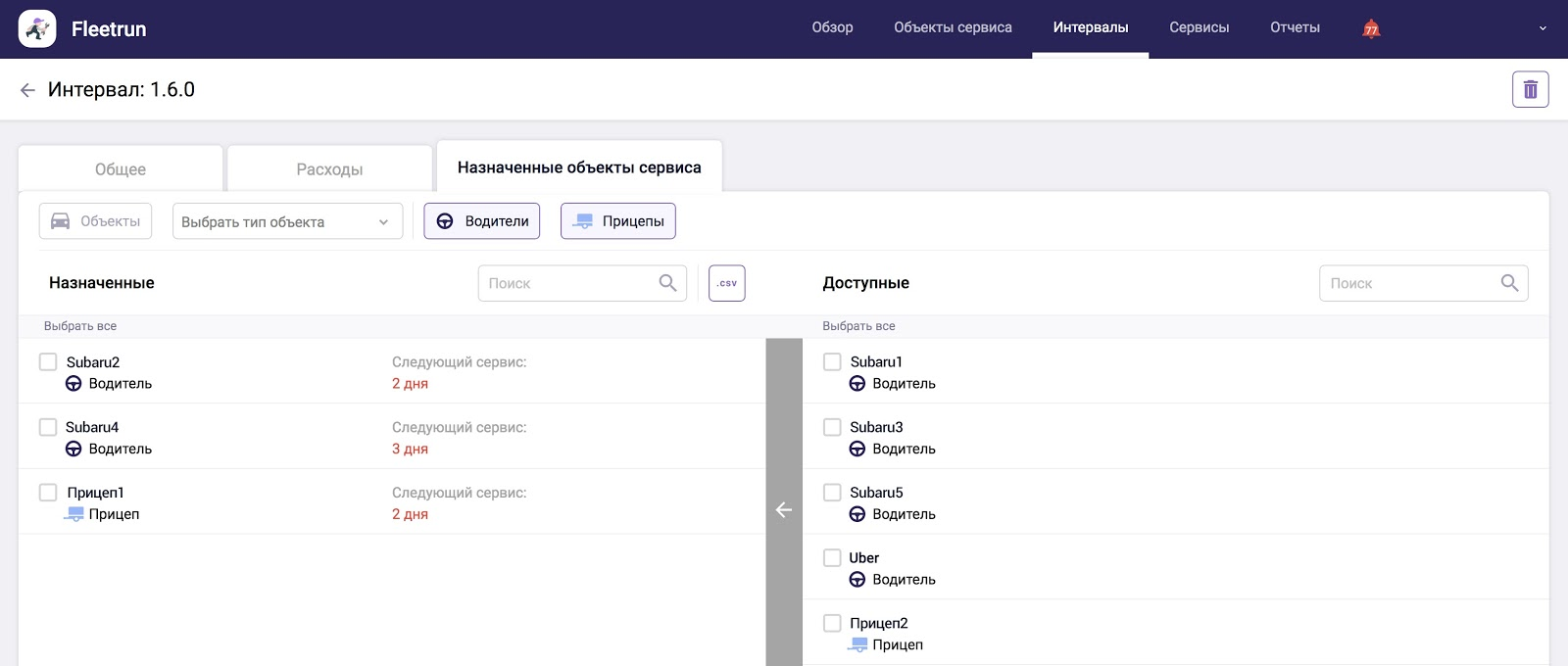Toggle the Прицепы filter button
Viewport: 1568px width, 666px height.
pos(618,221)
